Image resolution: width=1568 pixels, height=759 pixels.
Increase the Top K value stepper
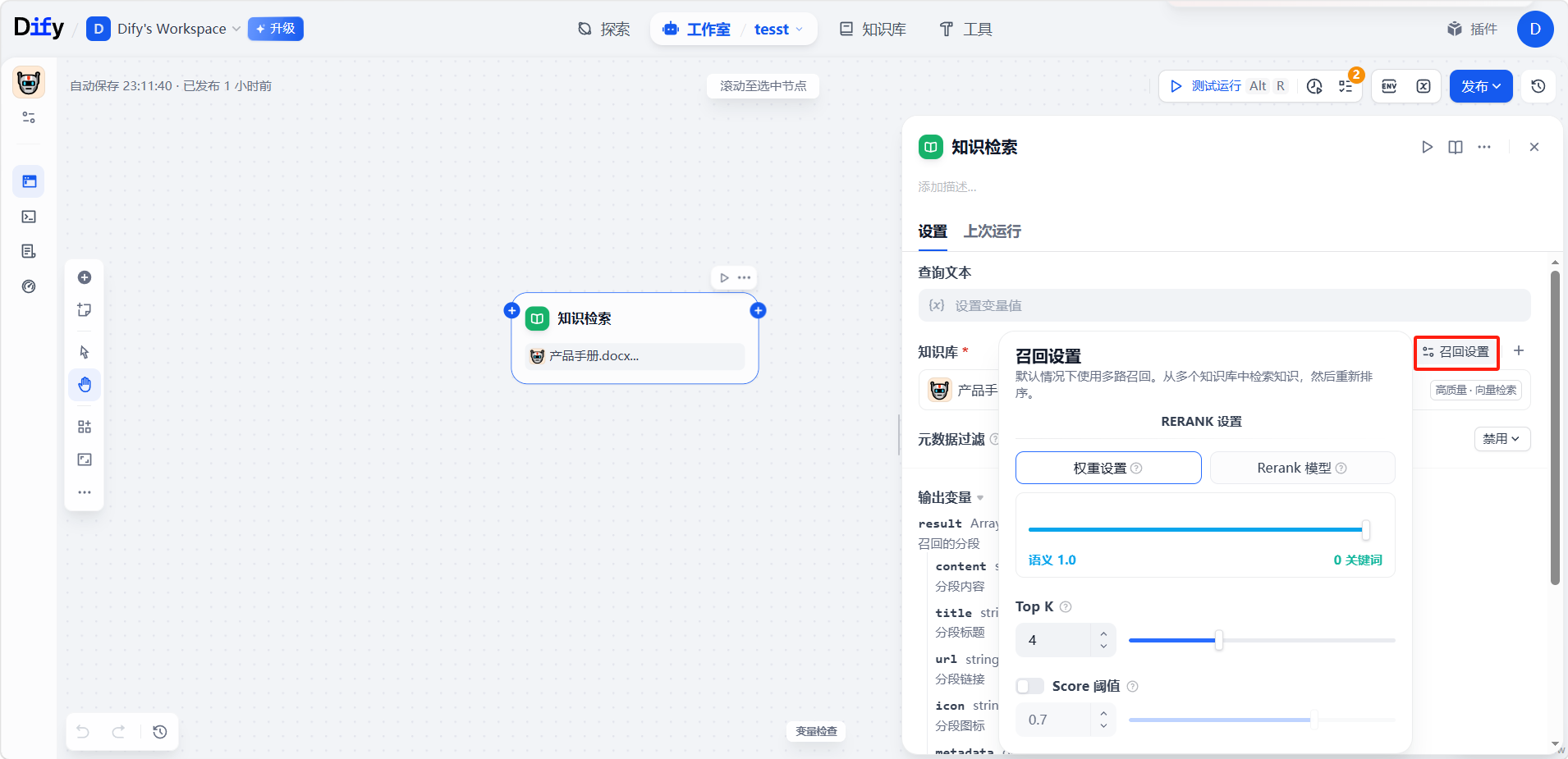pos(1103,633)
